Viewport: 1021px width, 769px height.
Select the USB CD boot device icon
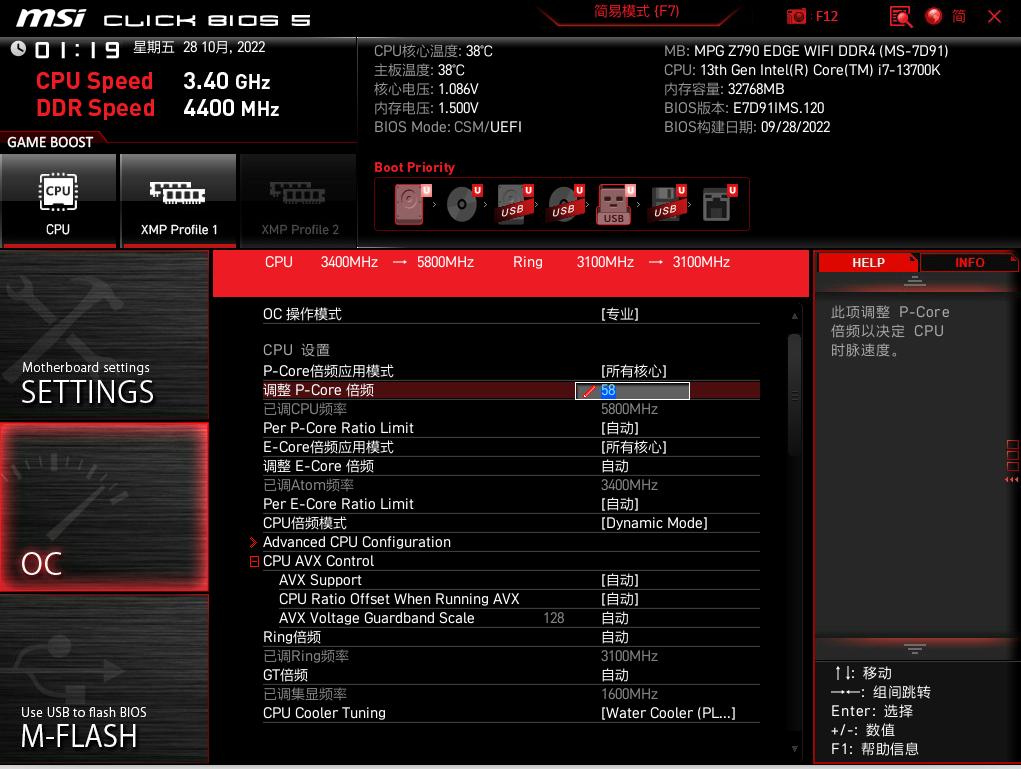tap(566, 204)
